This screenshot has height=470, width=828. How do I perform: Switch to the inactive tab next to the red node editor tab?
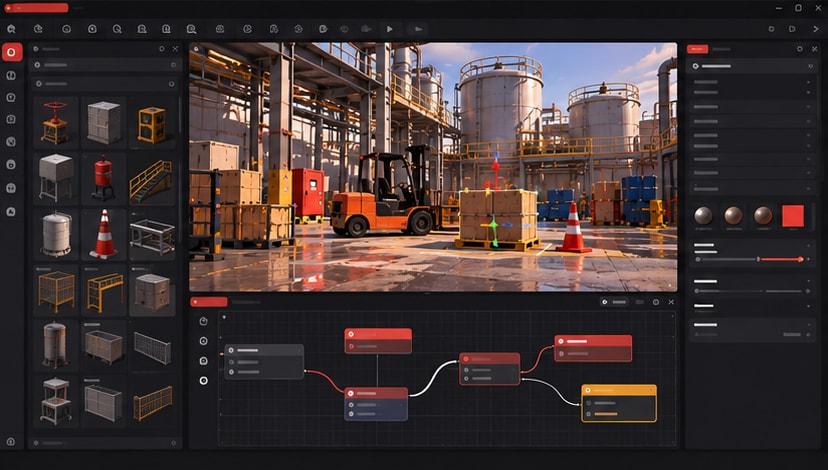[246, 302]
